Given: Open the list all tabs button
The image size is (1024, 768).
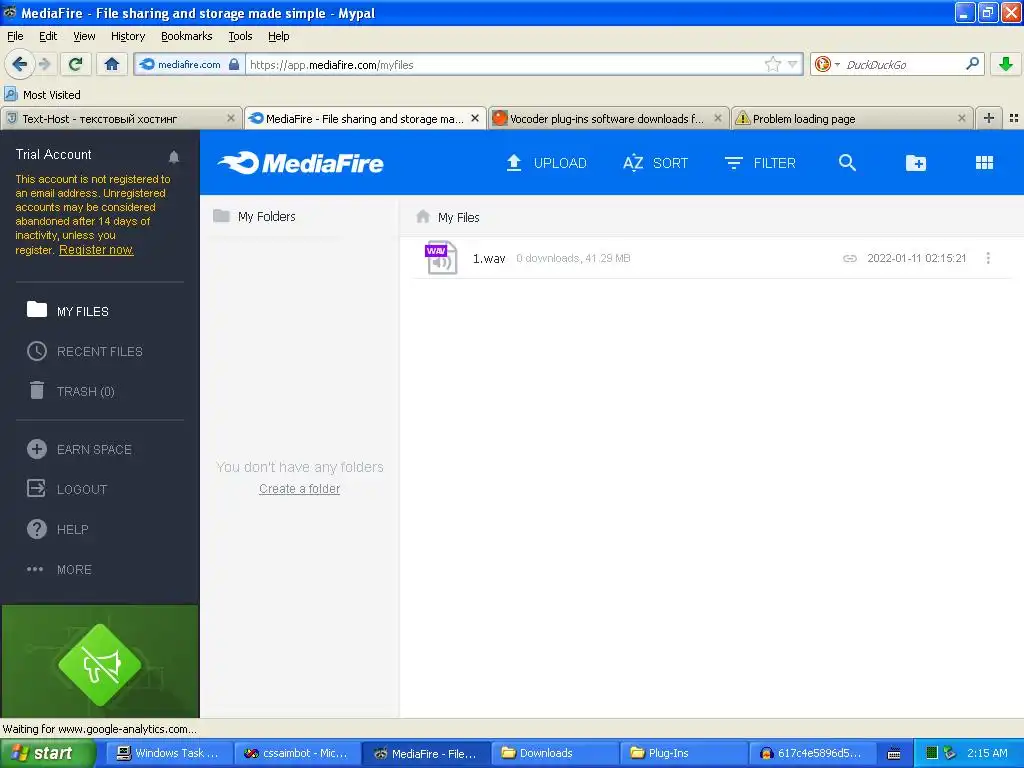Looking at the screenshot, I should pos(1014,118).
